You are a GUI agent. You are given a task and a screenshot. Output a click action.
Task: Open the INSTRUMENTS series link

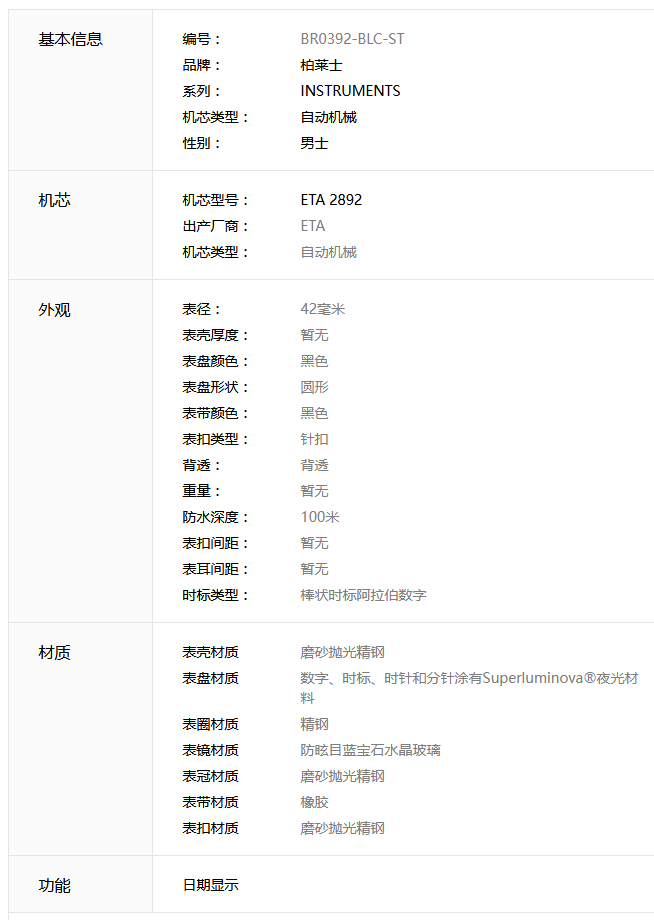point(350,91)
